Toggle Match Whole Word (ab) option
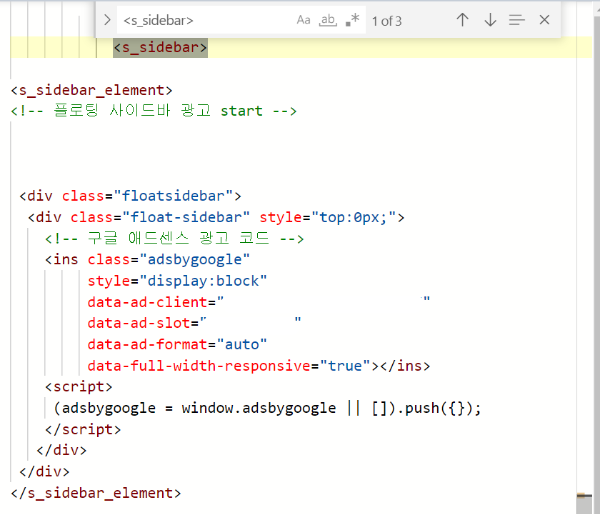600x514 pixels. click(x=328, y=20)
